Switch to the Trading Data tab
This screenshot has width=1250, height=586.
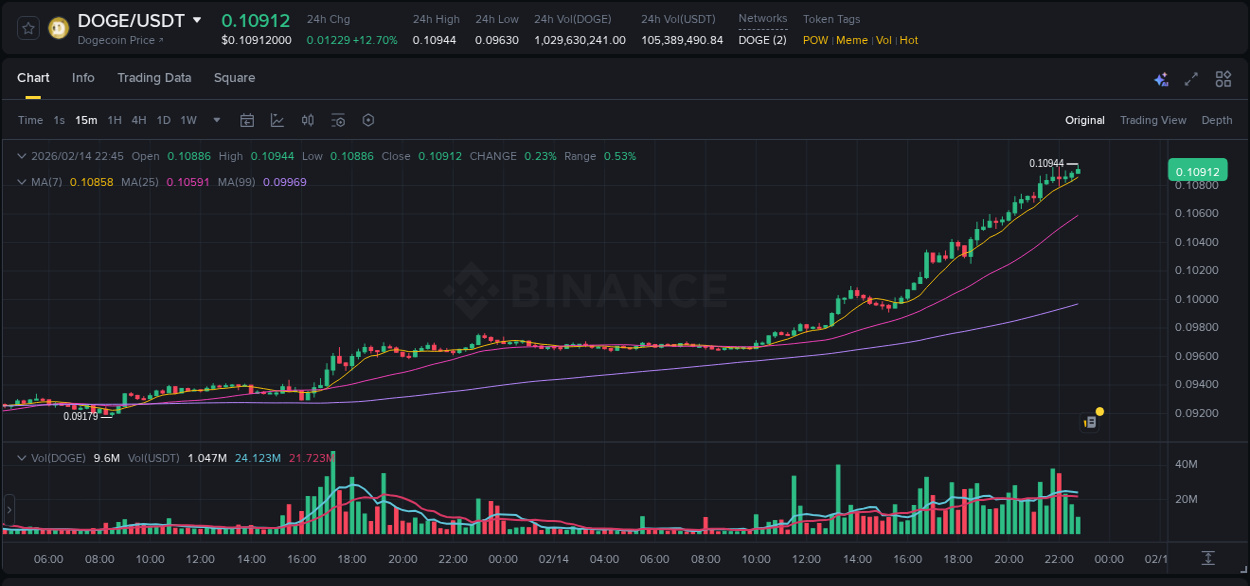pos(154,78)
